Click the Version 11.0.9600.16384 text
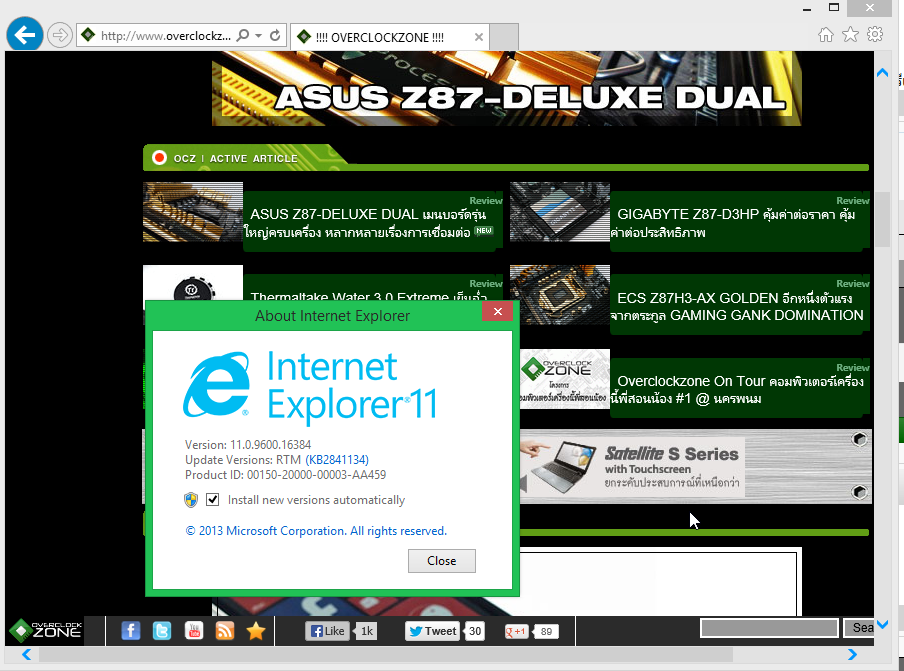904x671 pixels. [248, 444]
